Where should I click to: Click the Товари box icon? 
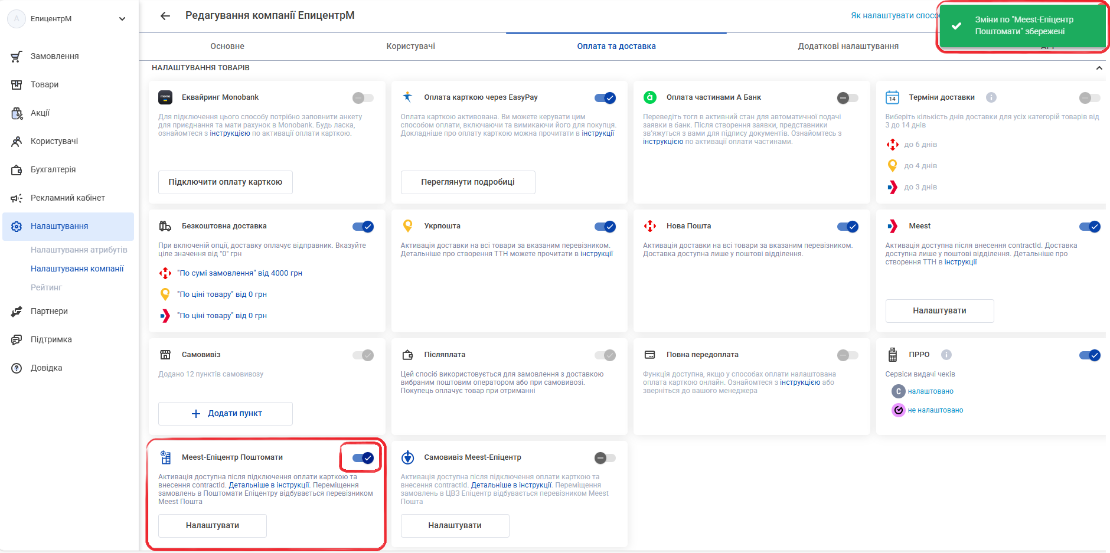click(x=16, y=85)
